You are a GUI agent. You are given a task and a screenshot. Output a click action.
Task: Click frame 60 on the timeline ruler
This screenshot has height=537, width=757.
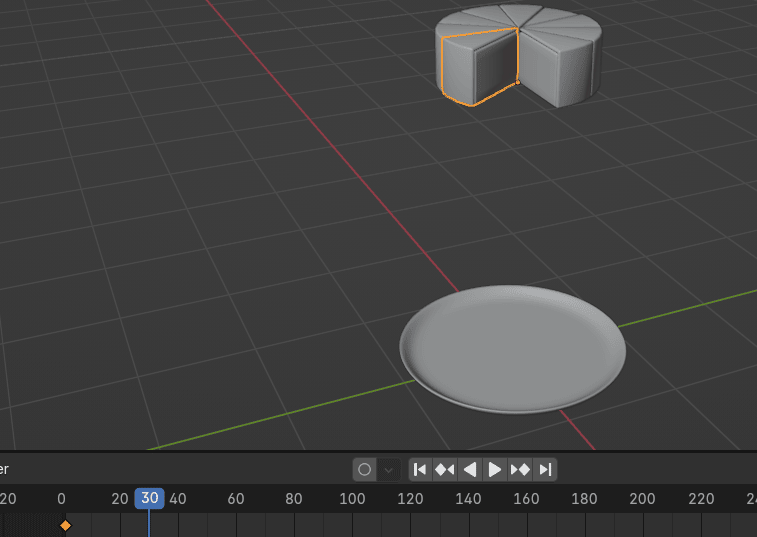(x=236, y=499)
